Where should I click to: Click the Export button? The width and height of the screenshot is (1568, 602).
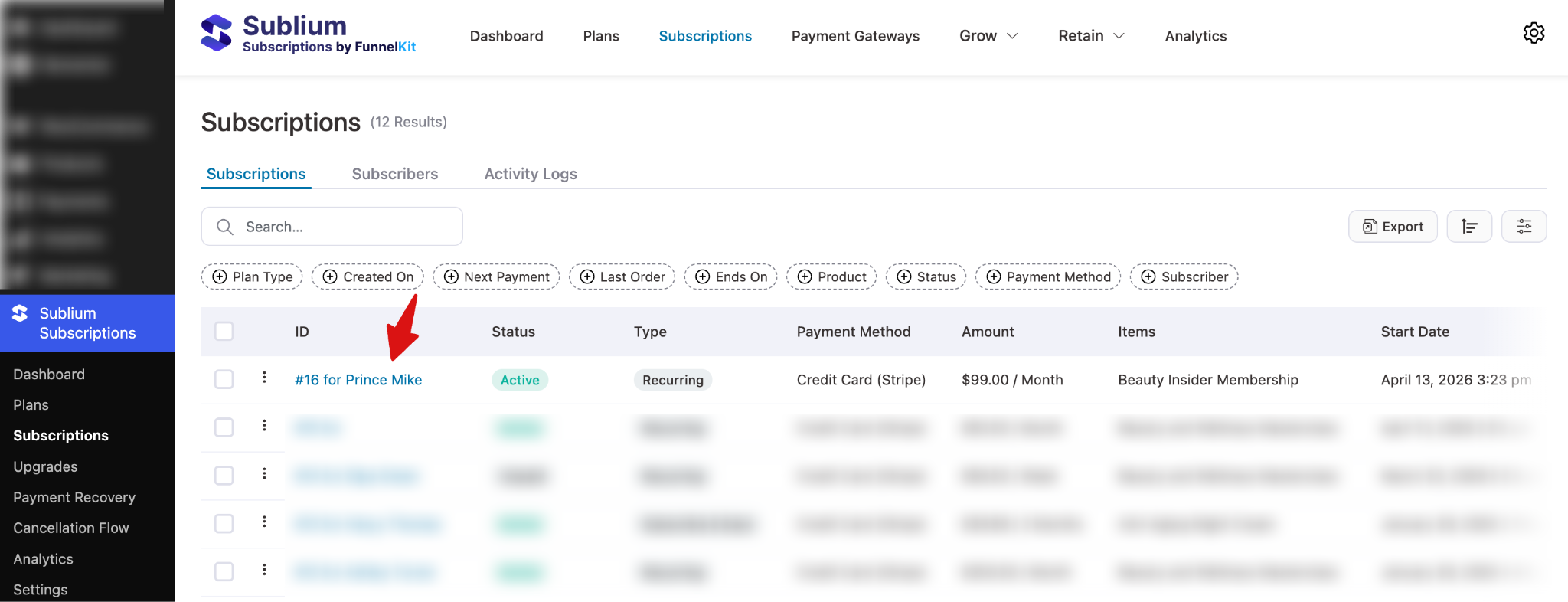tap(1393, 227)
